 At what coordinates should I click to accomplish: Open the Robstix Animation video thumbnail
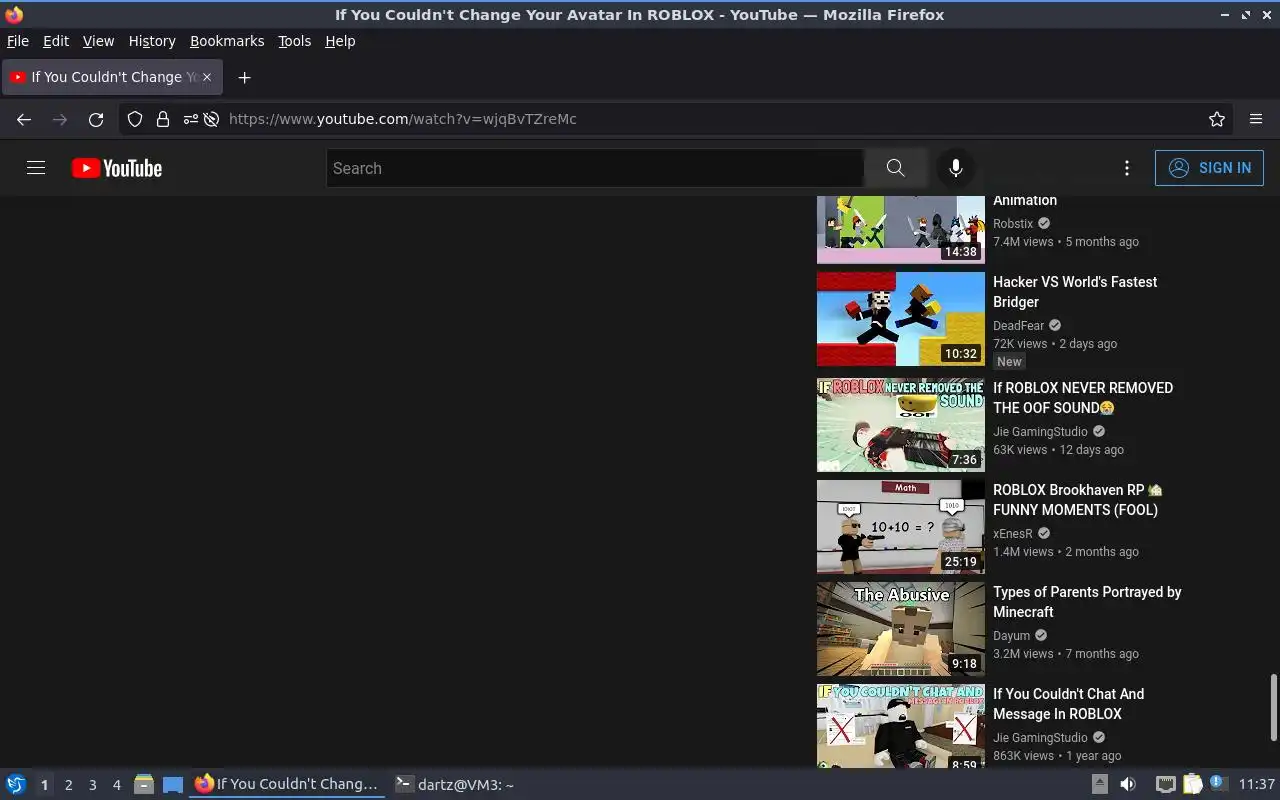point(901,229)
